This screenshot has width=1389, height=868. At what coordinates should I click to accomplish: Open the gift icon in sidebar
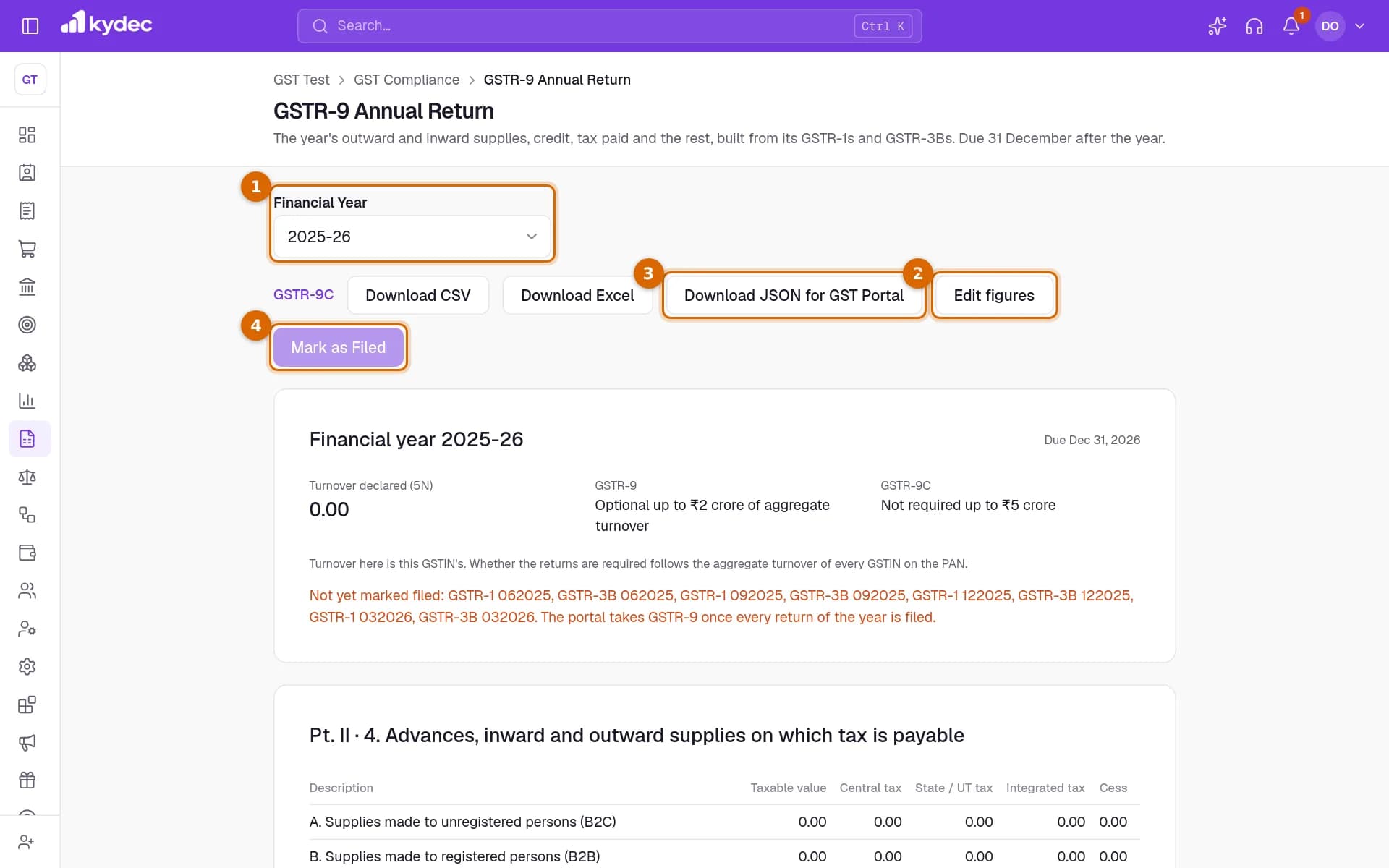27,780
